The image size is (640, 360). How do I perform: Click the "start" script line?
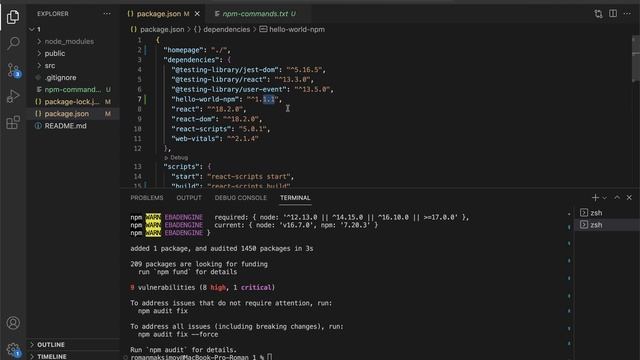coord(233,177)
